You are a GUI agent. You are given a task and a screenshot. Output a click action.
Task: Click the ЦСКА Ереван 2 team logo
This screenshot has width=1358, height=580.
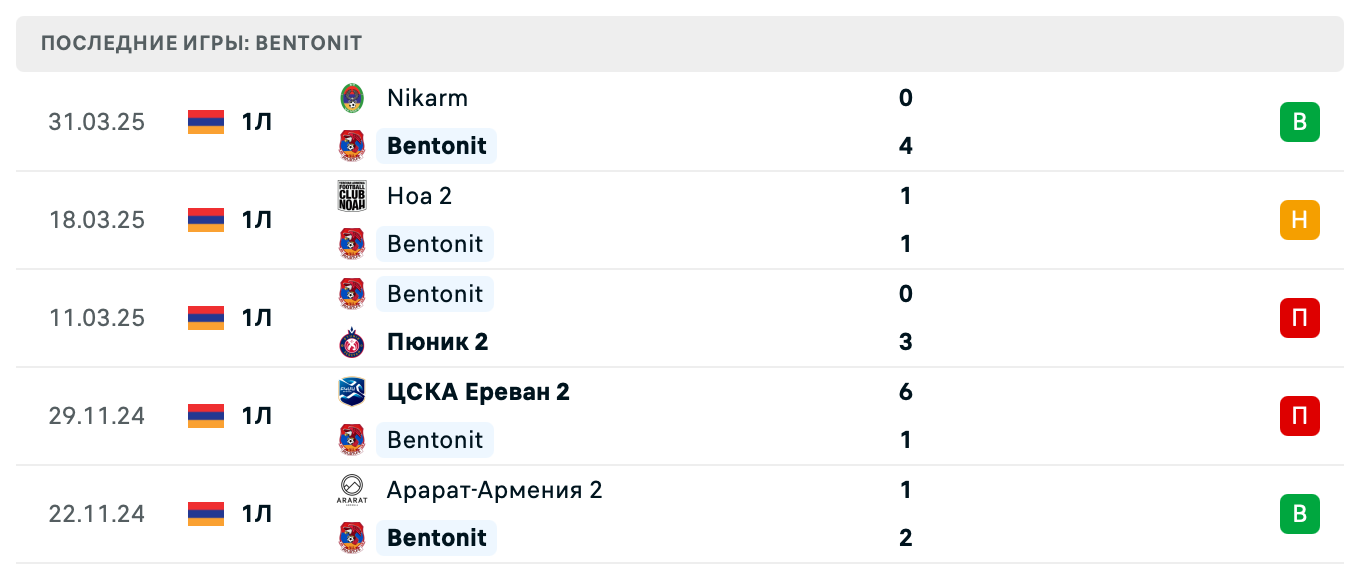(352, 392)
